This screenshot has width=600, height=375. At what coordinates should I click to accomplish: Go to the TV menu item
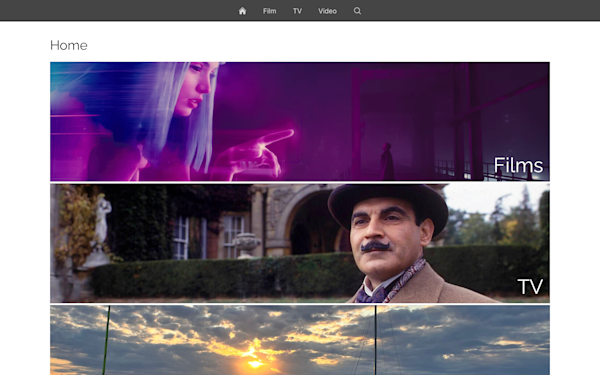pos(297,11)
